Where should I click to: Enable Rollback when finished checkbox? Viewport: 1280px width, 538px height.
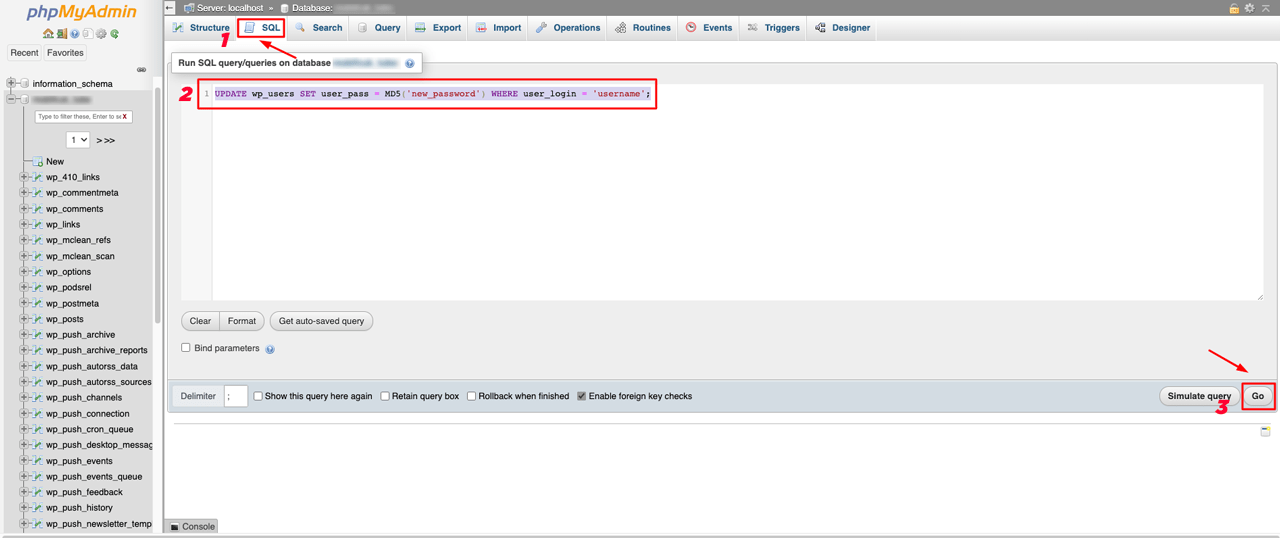472,396
